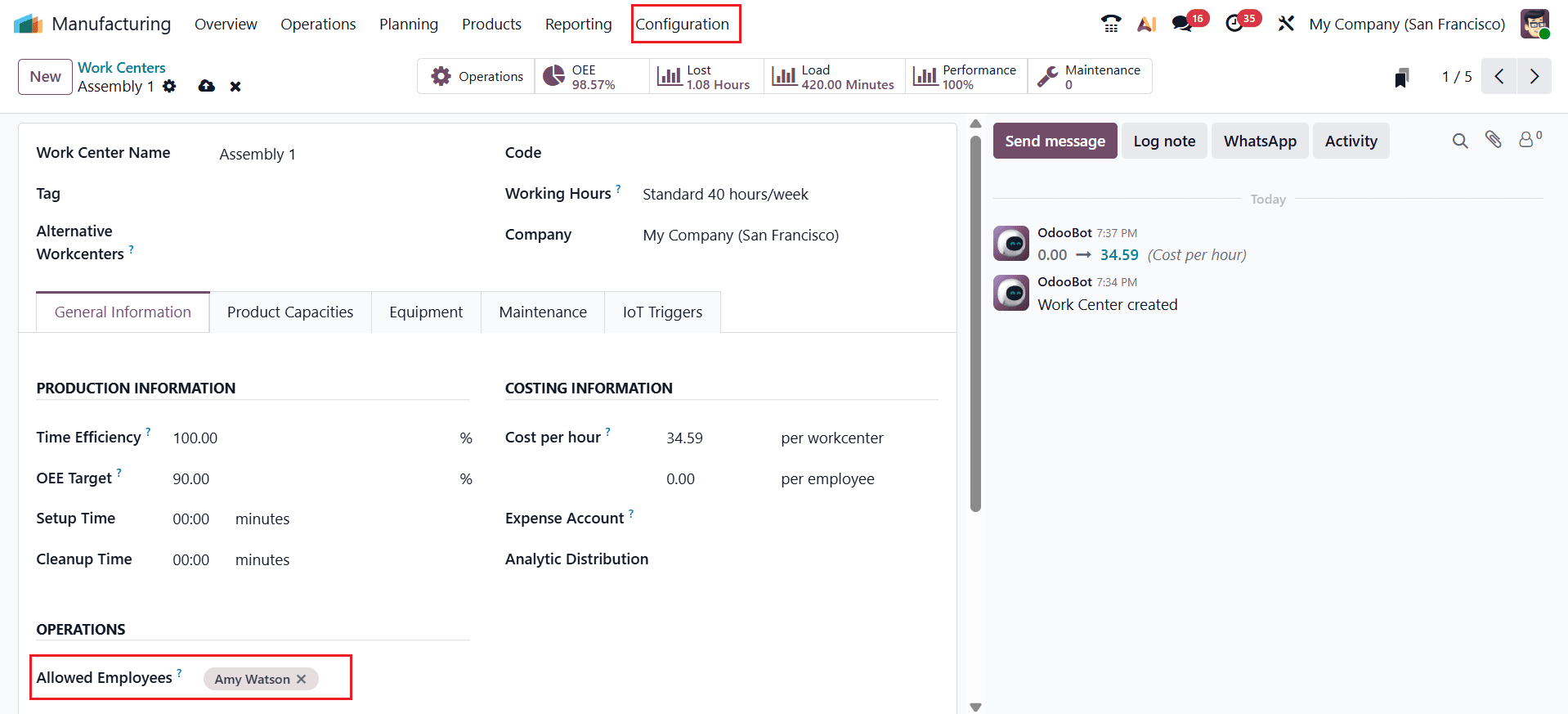
Task: Open the OEE 98.57% stat button
Action: pos(592,76)
